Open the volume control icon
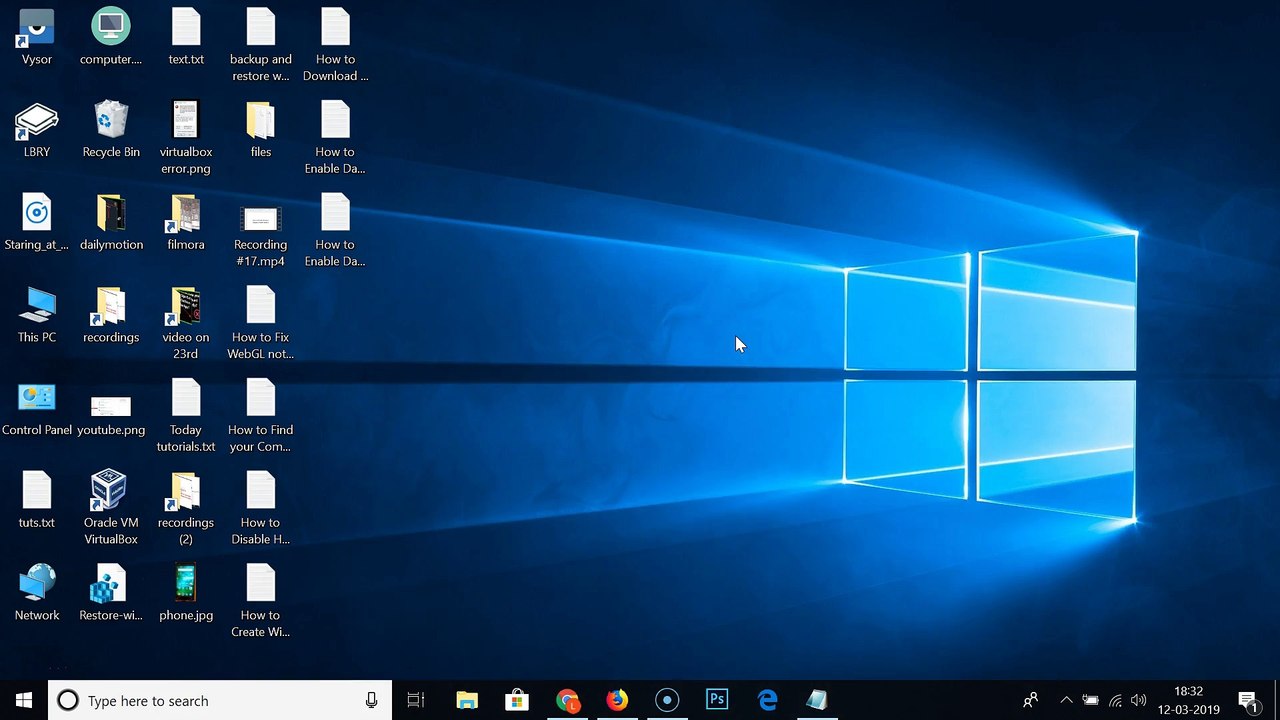The image size is (1280, 720). coord(1138,700)
